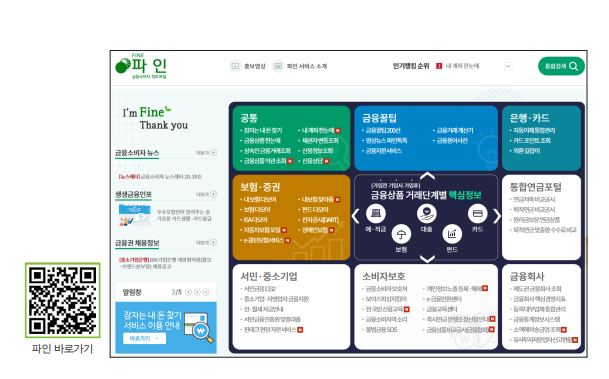Expand the 인기랭킹 순위 dropdown arrow
The image size is (609, 379).
pyautogui.click(x=508, y=66)
